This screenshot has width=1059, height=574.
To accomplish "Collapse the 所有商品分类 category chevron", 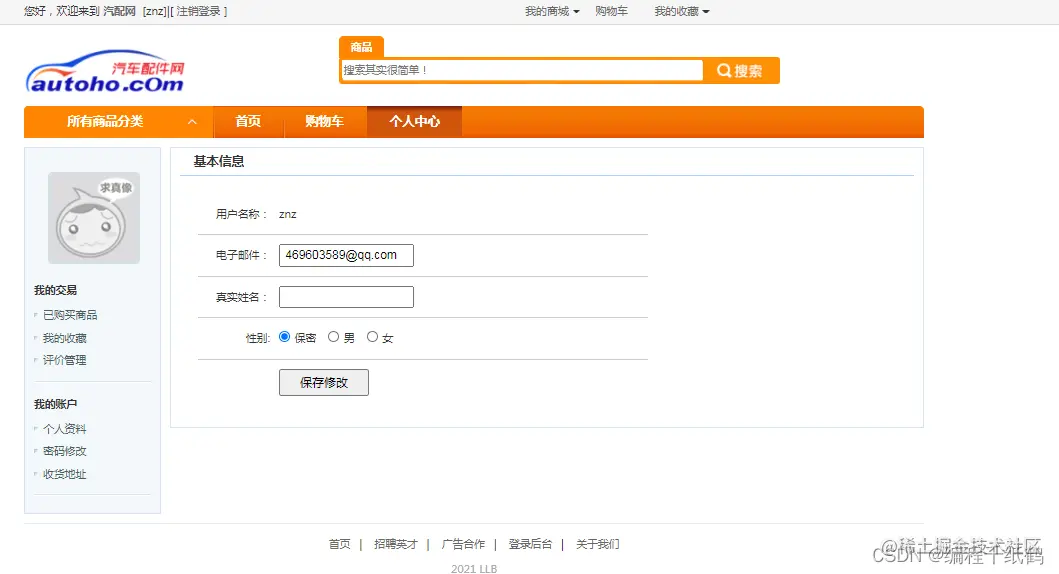I will point(192,122).
